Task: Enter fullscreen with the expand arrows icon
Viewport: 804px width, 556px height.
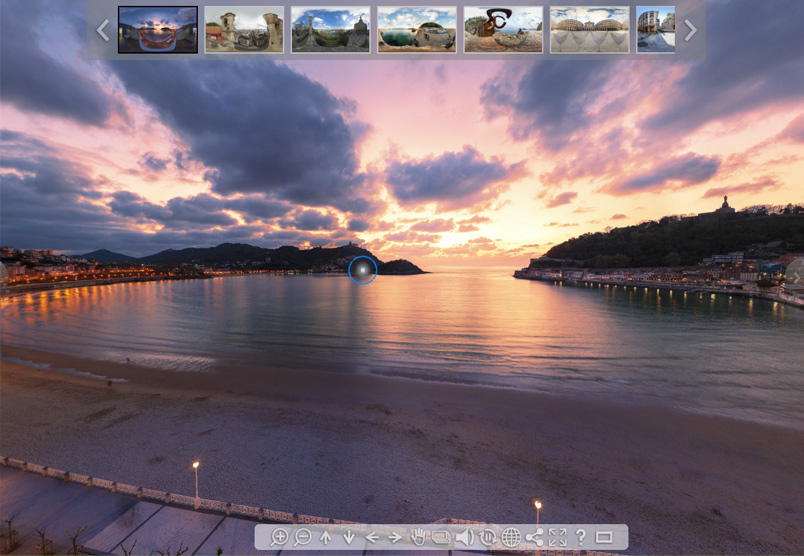Action: pos(557,537)
